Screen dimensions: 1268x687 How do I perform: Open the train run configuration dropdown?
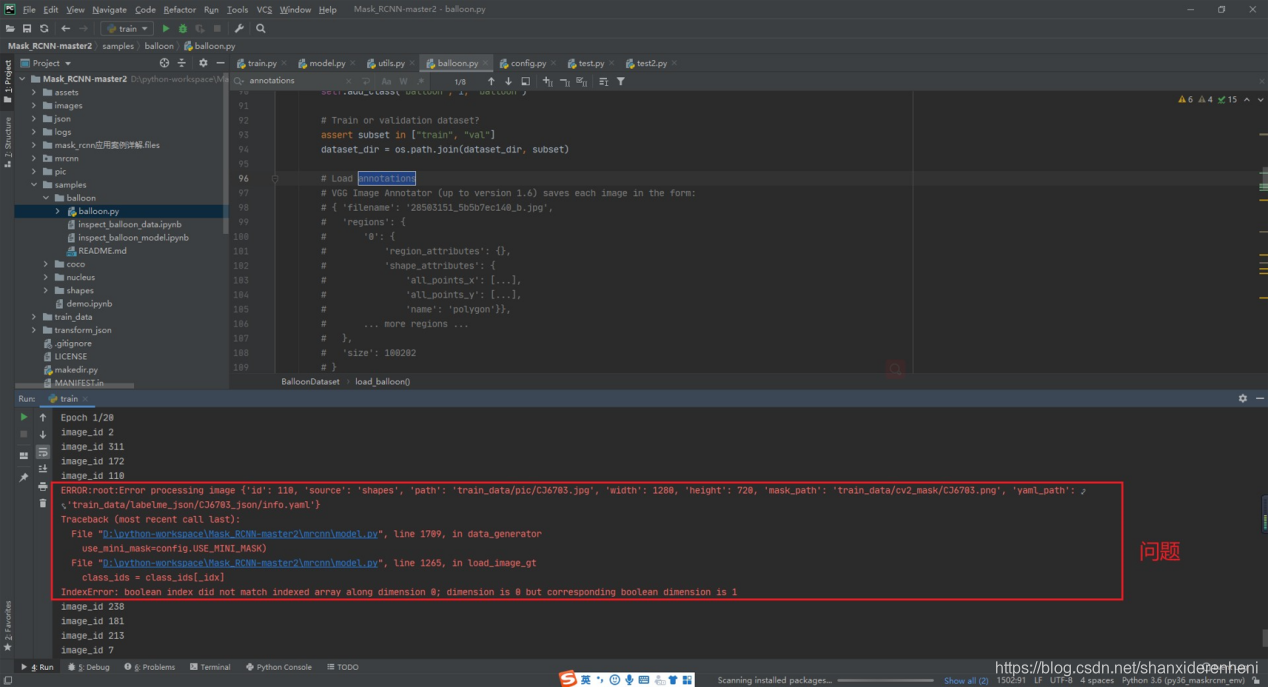(128, 29)
